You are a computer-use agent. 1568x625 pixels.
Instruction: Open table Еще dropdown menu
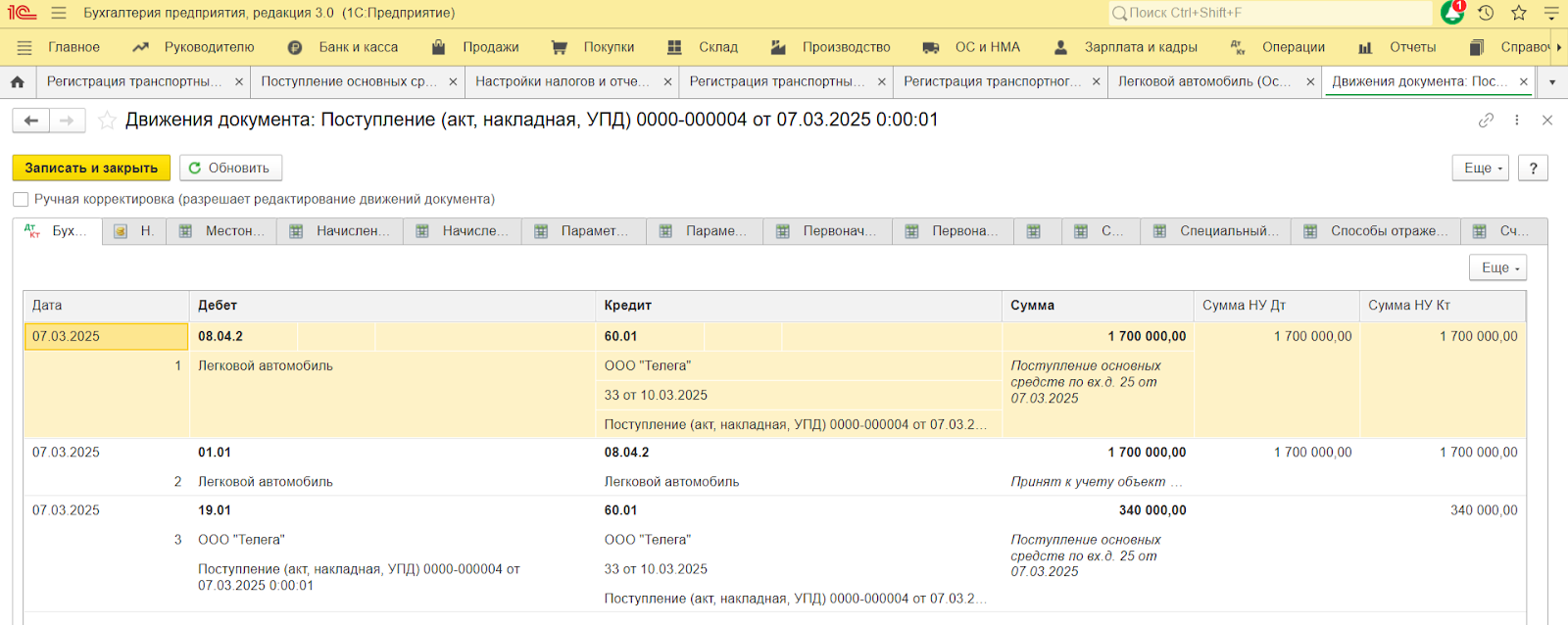tap(1497, 267)
